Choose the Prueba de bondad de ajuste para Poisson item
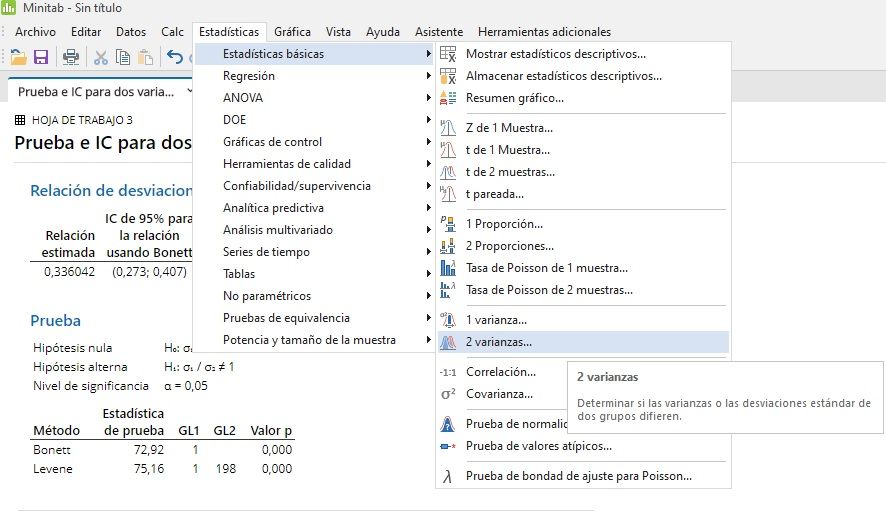Viewport: 886px width, 512px height. click(583, 476)
